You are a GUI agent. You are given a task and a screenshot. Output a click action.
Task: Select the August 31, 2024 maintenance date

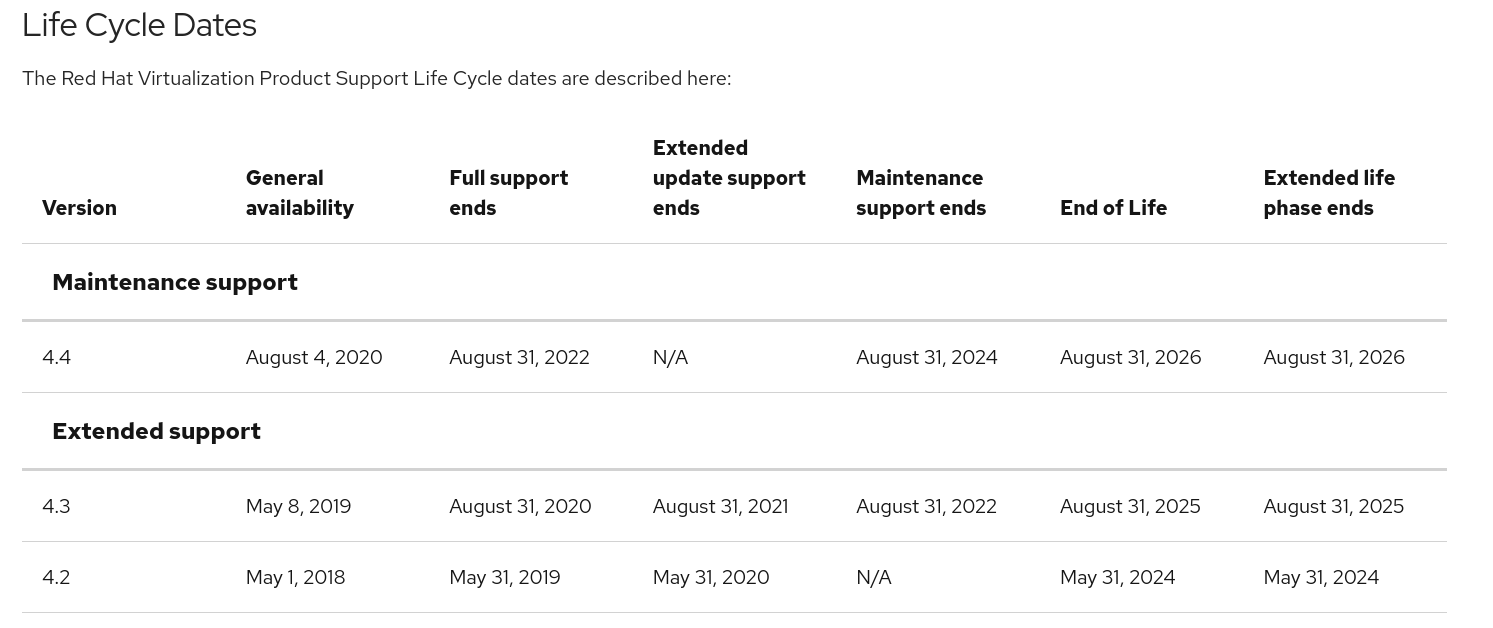926,357
